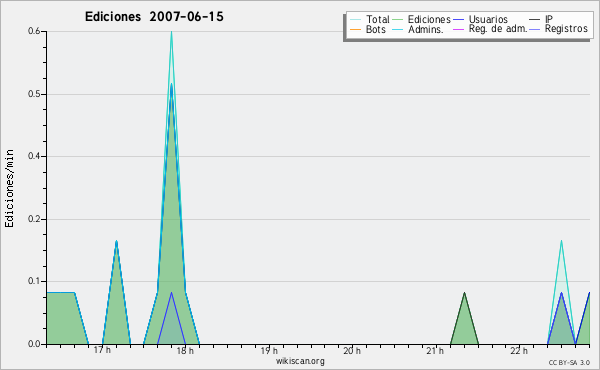Click the "0.6" y-axis value
Viewport: 600px width, 370px height.
34,31
